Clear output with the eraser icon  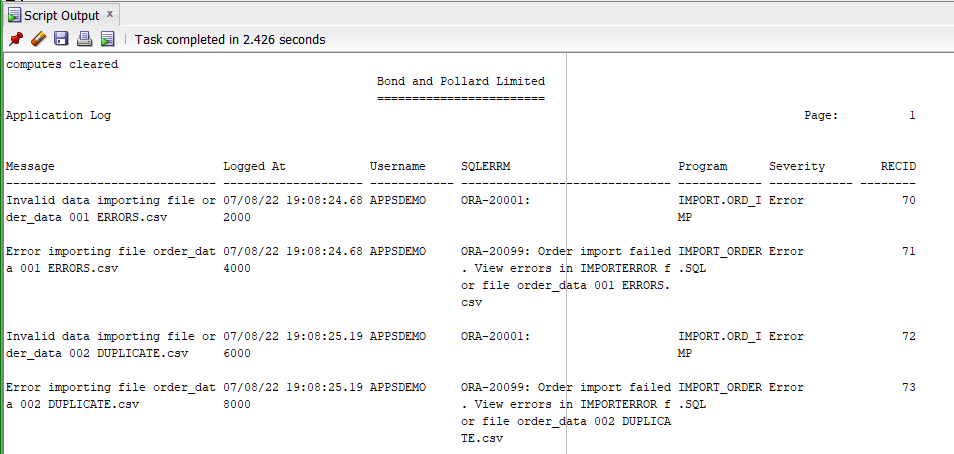(x=38, y=39)
